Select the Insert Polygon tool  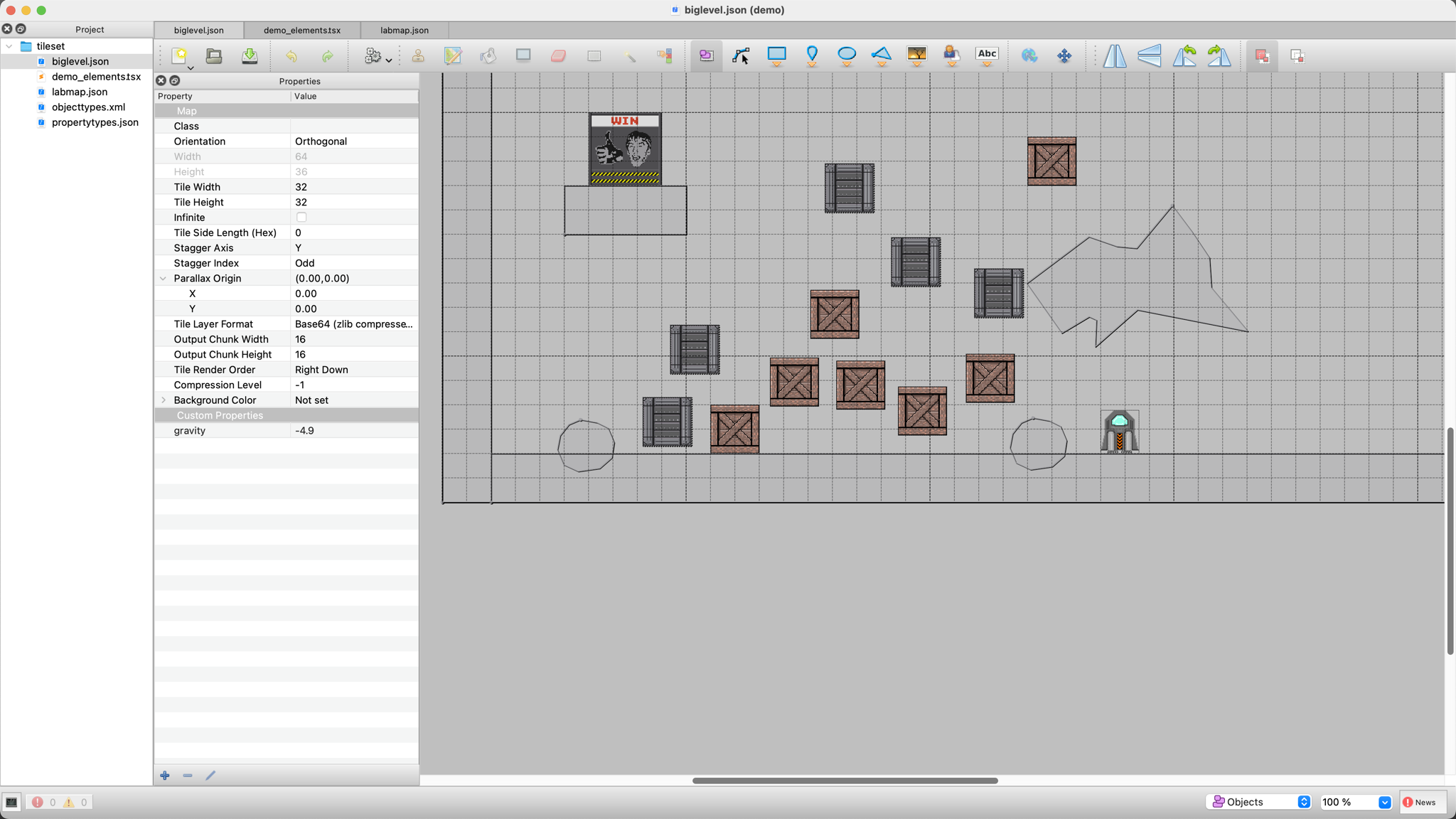[x=881, y=54]
